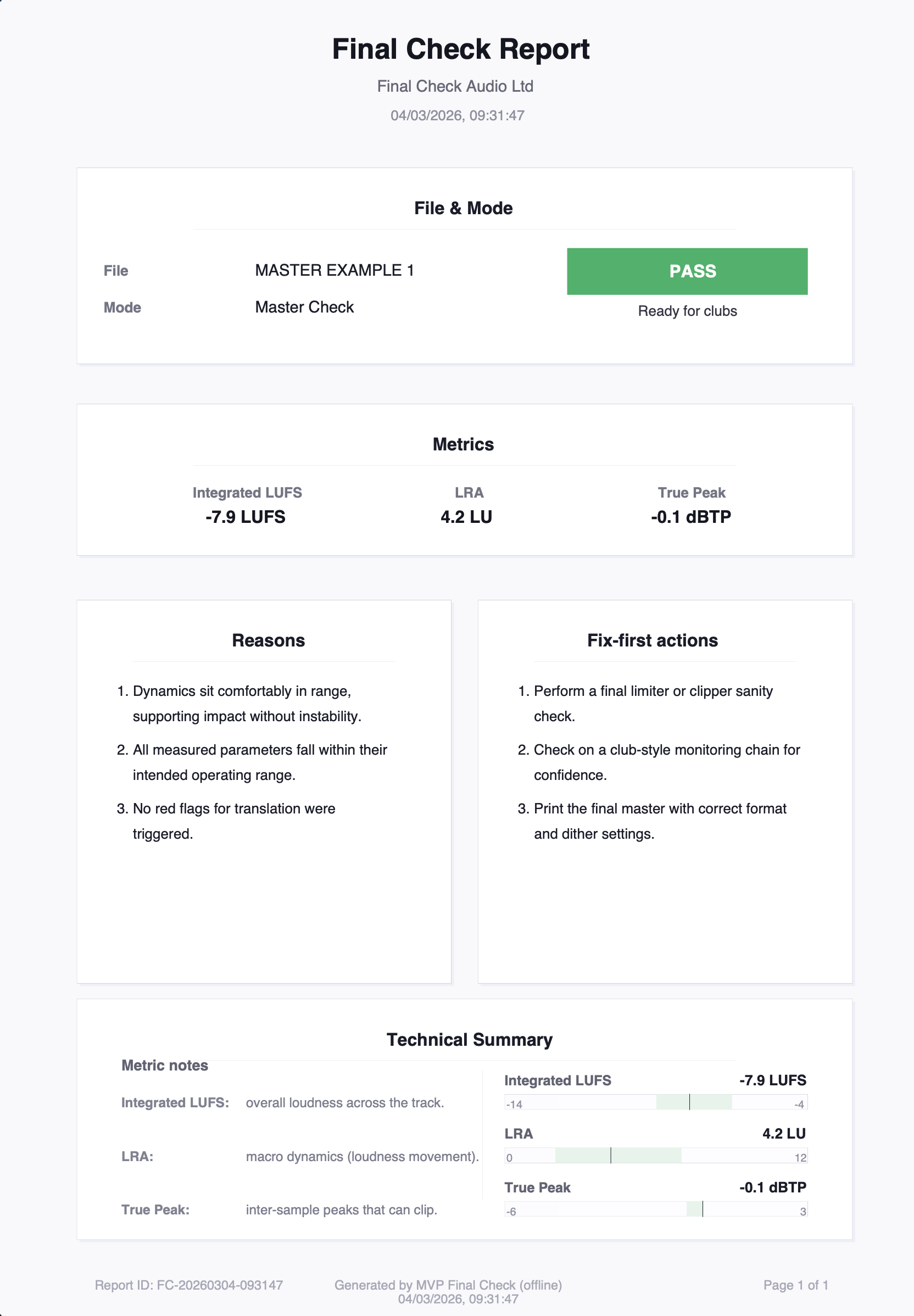Screen dimensions: 914x1316
Task: Click the Metric notes label
Action: (164, 1065)
